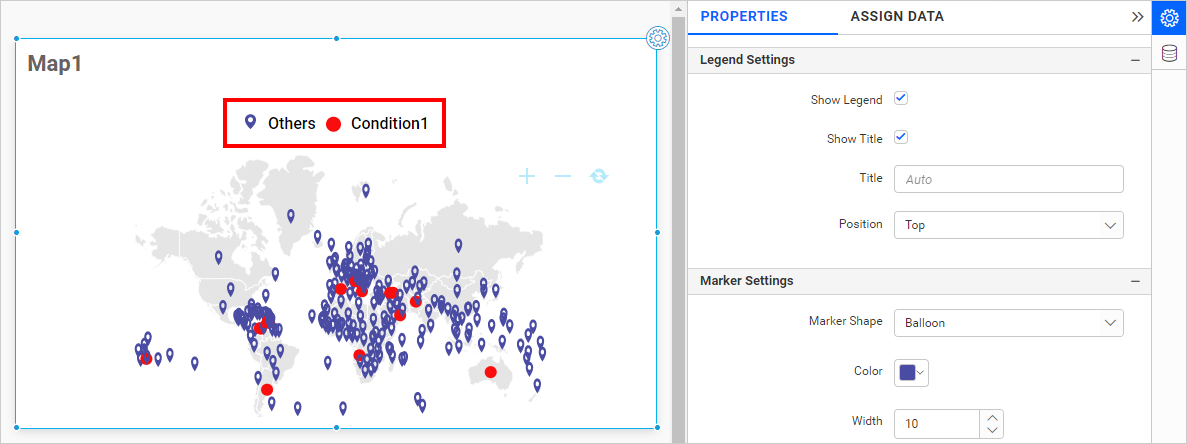Click the map zoom in plus icon
This screenshot has height=444, width=1187.
(527, 176)
